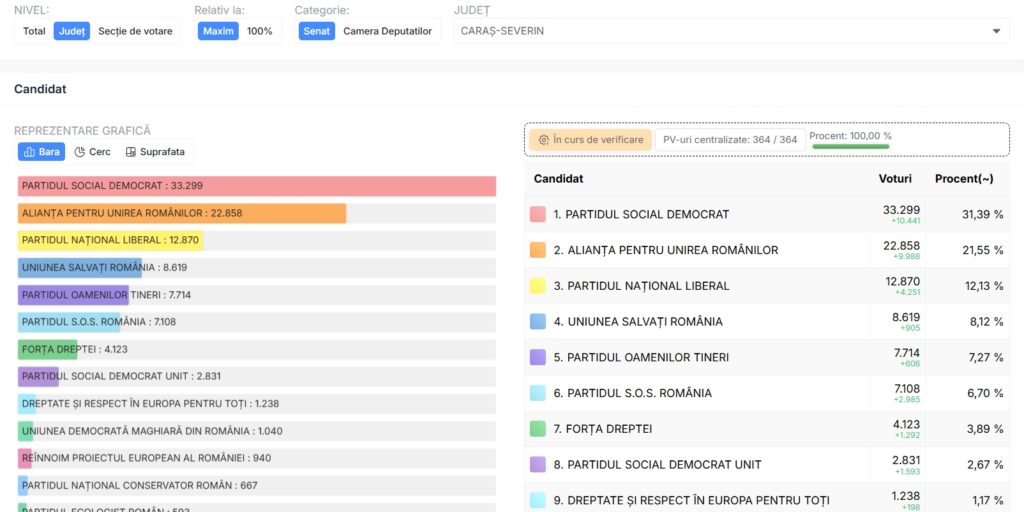Click '8. PARTIDUL SOCIAL DEMOCRAT UNIT' in table
This screenshot has height=512, width=1024.
[x=658, y=464]
